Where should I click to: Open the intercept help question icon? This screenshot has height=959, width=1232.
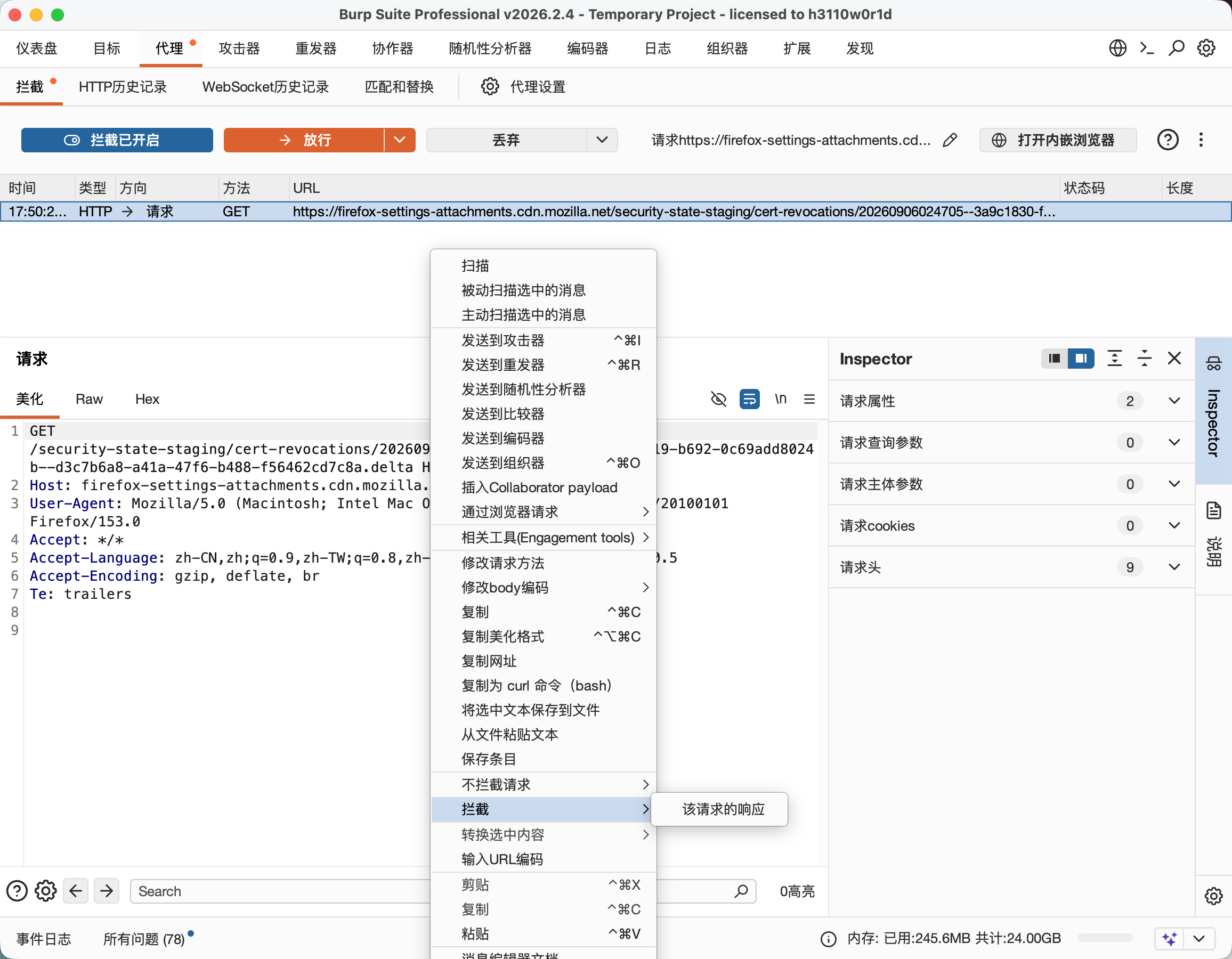(1168, 140)
